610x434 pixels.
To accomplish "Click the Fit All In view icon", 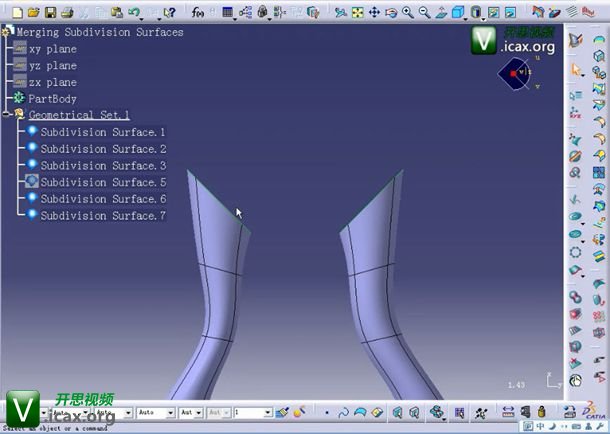I will [357, 12].
